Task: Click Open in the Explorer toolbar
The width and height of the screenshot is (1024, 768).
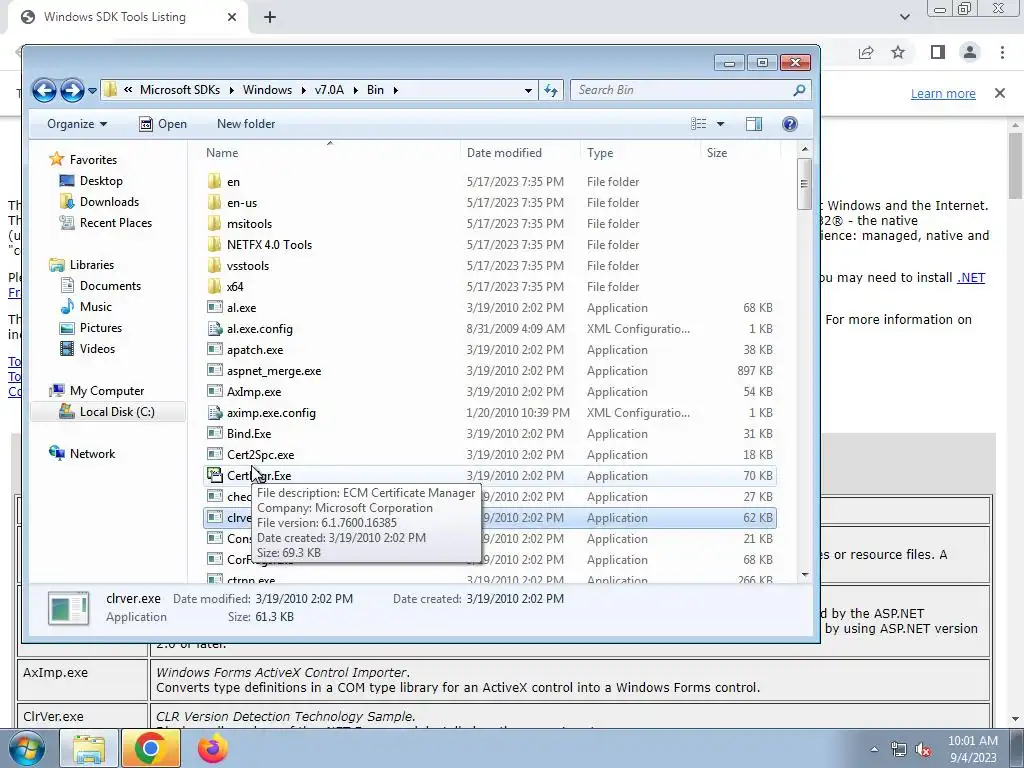Action: tap(163, 124)
